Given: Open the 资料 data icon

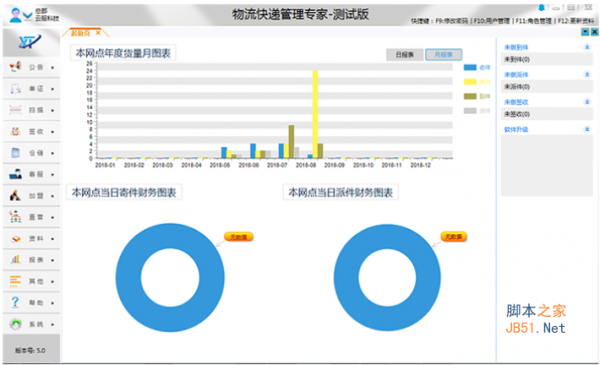Looking at the screenshot, I should coord(15,238).
